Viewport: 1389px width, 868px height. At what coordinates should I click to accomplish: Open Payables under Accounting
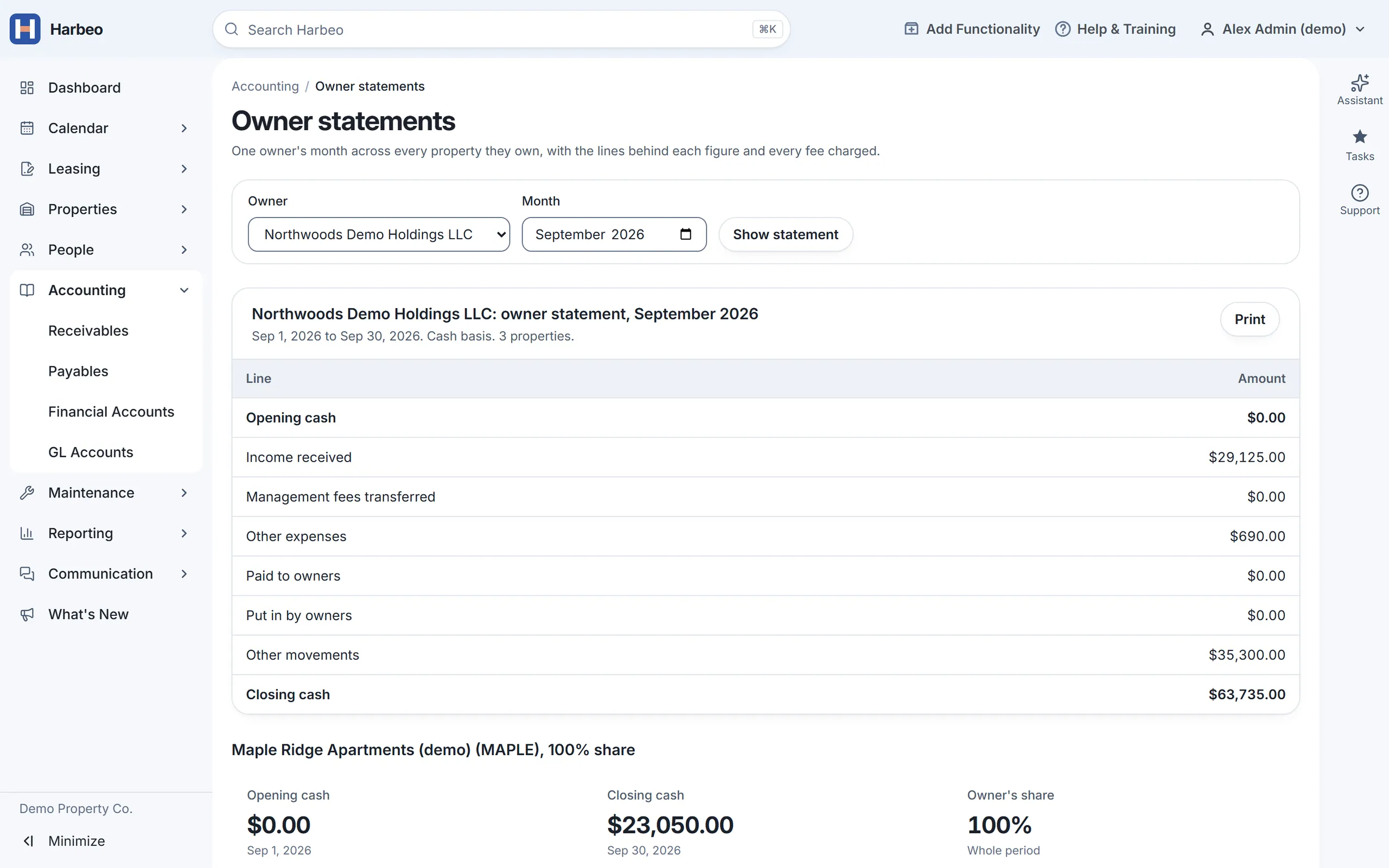(78, 372)
